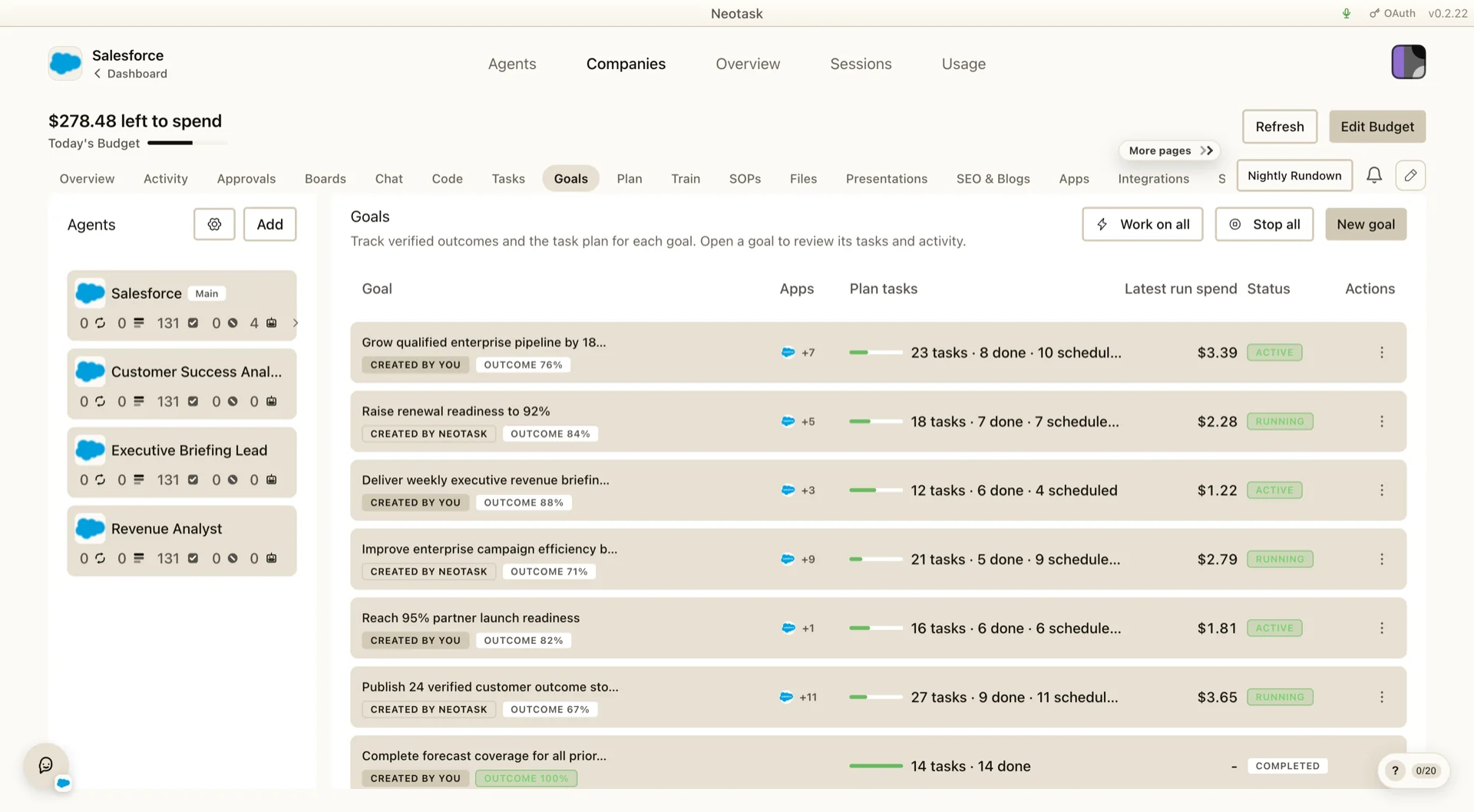Viewport: 1474px width, 812px height.
Task: Expand the Salesforce Main agent chevron
Action: coord(296,323)
